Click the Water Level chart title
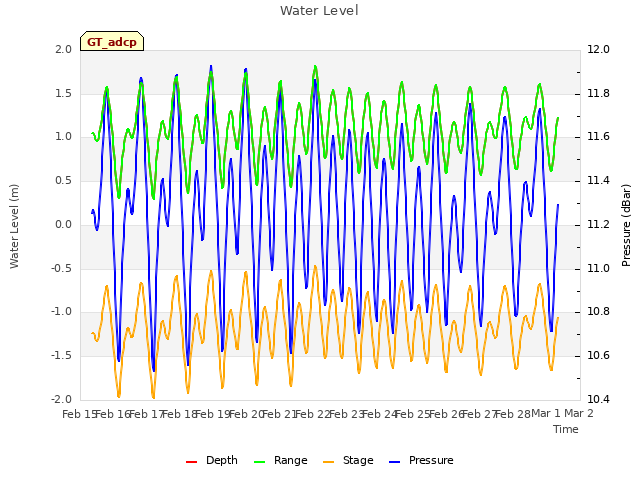 (x=319, y=10)
